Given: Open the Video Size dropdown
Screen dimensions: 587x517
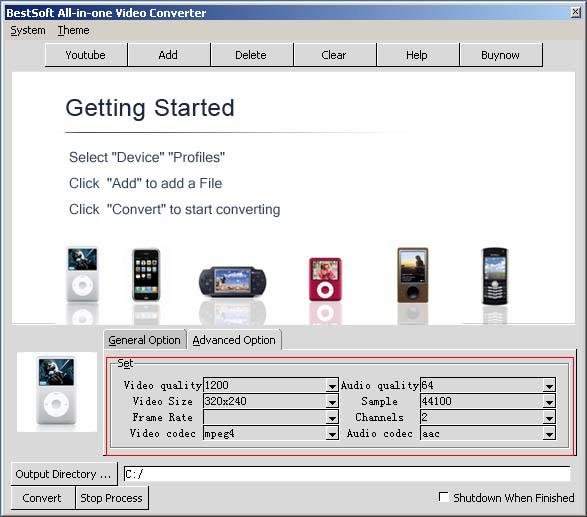Looking at the screenshot, I should click(x=332, y=401).
